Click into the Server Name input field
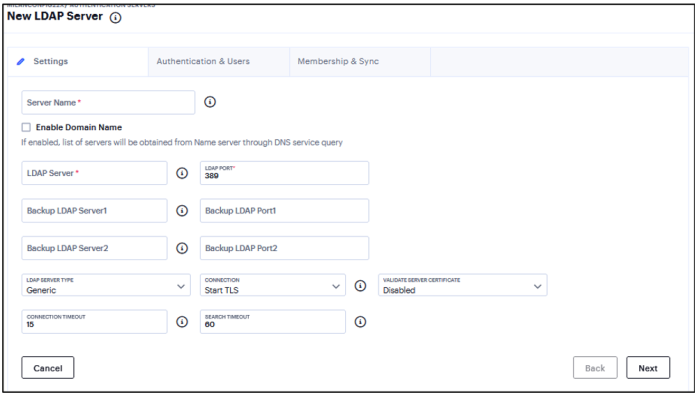Viewport: 697px width, 395px height. pos(108,102)
